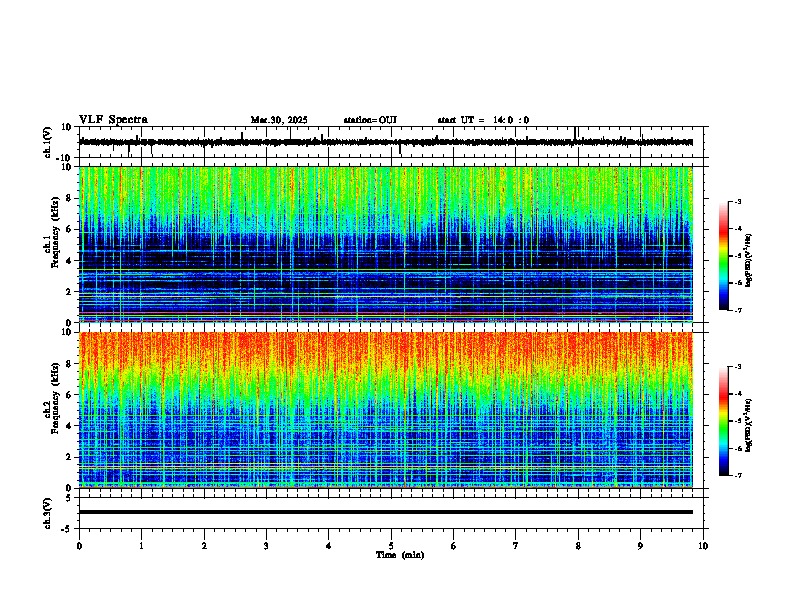Click the "-7" label on ch.2 colorbar
This screenshot has width=792, height=612.
coord(737,476)
